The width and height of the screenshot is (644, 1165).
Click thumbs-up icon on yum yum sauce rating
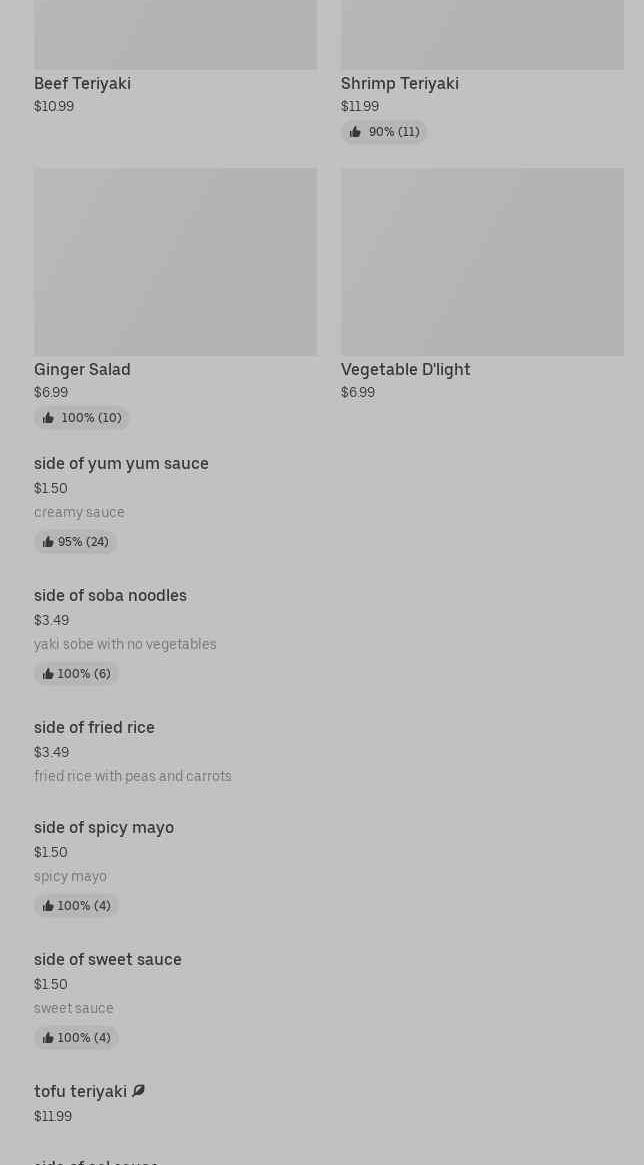tap(48, 542)
